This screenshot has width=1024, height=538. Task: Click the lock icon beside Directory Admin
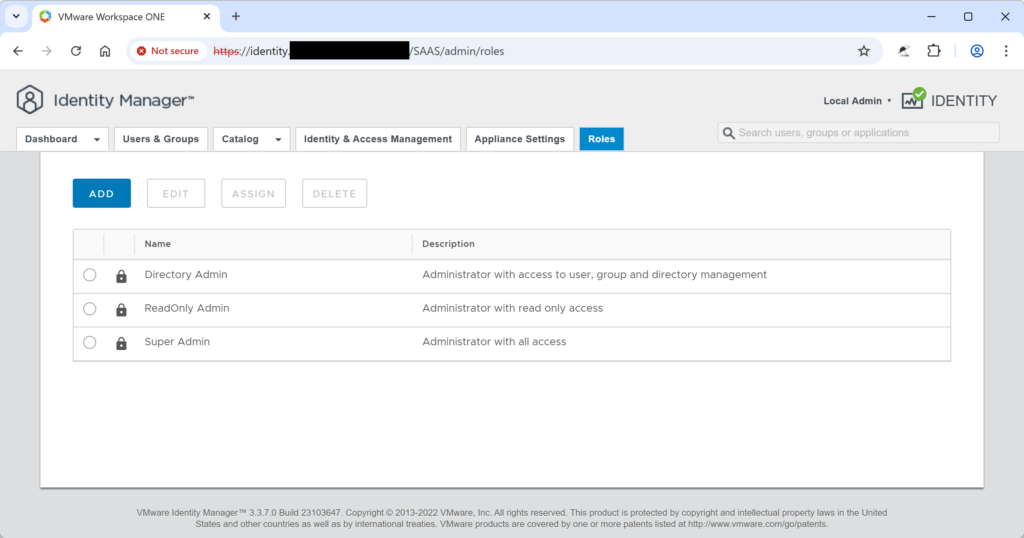(121, 276)
